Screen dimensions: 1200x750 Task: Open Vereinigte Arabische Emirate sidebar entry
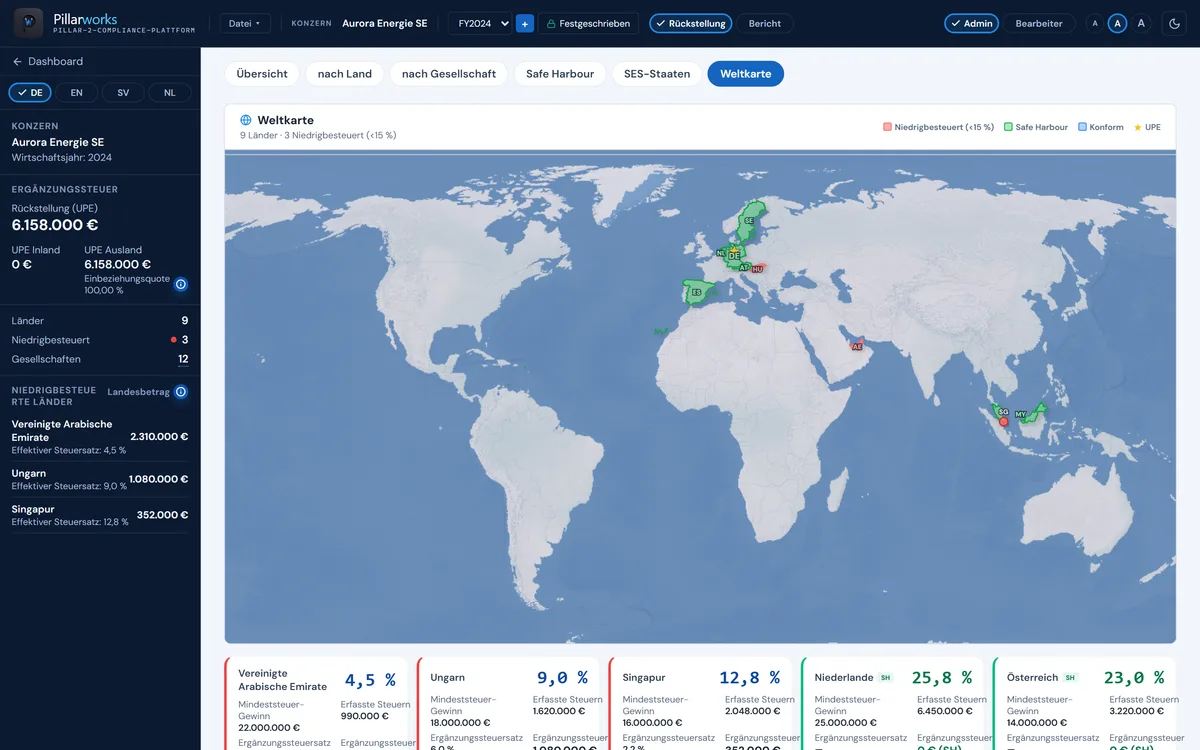[x=100, y=437]
